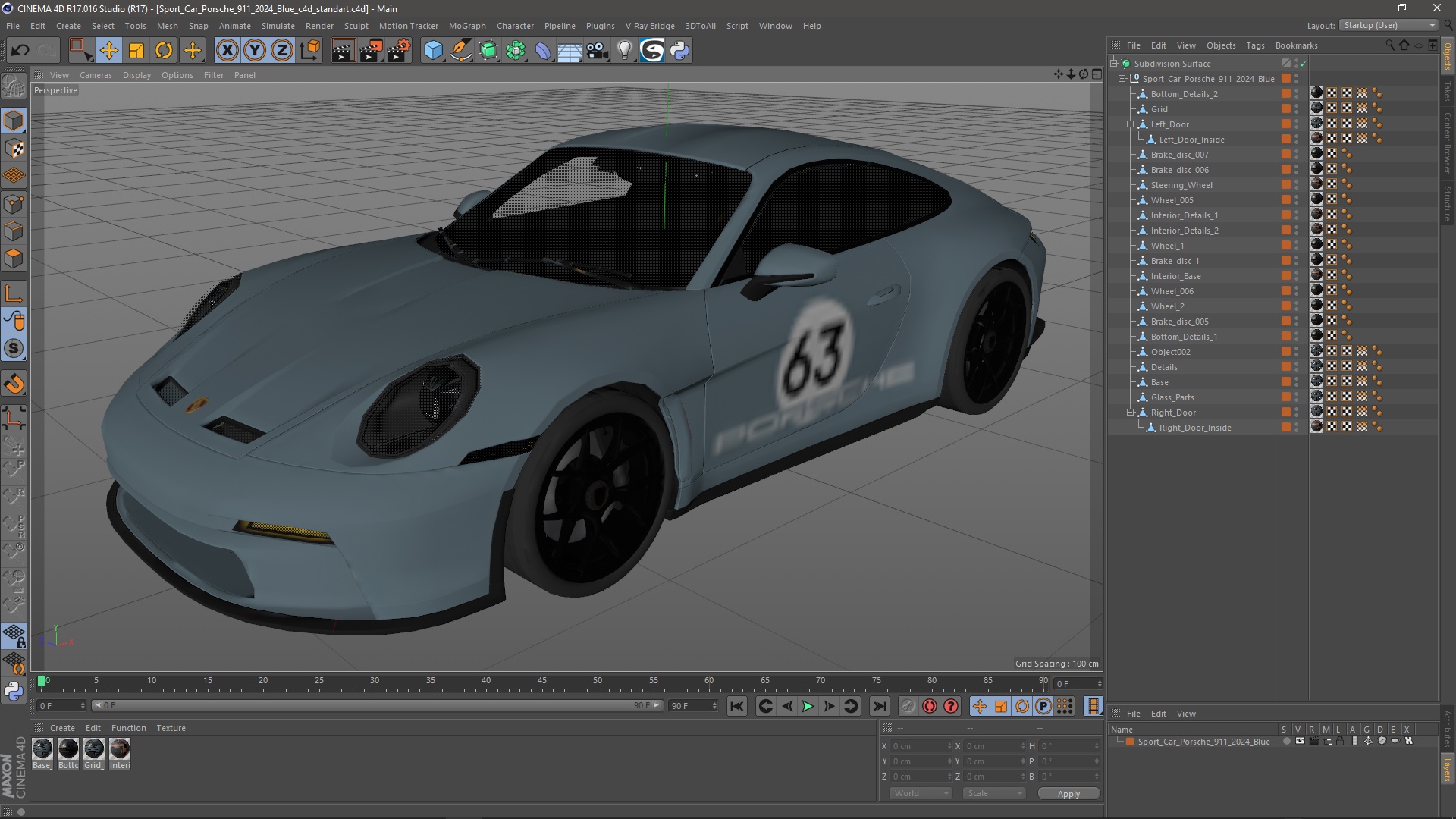This screenshot has height=819, width=1456.
Task: Toggle visibility dots of Wheel_005 object
Action: point(1297,200)
